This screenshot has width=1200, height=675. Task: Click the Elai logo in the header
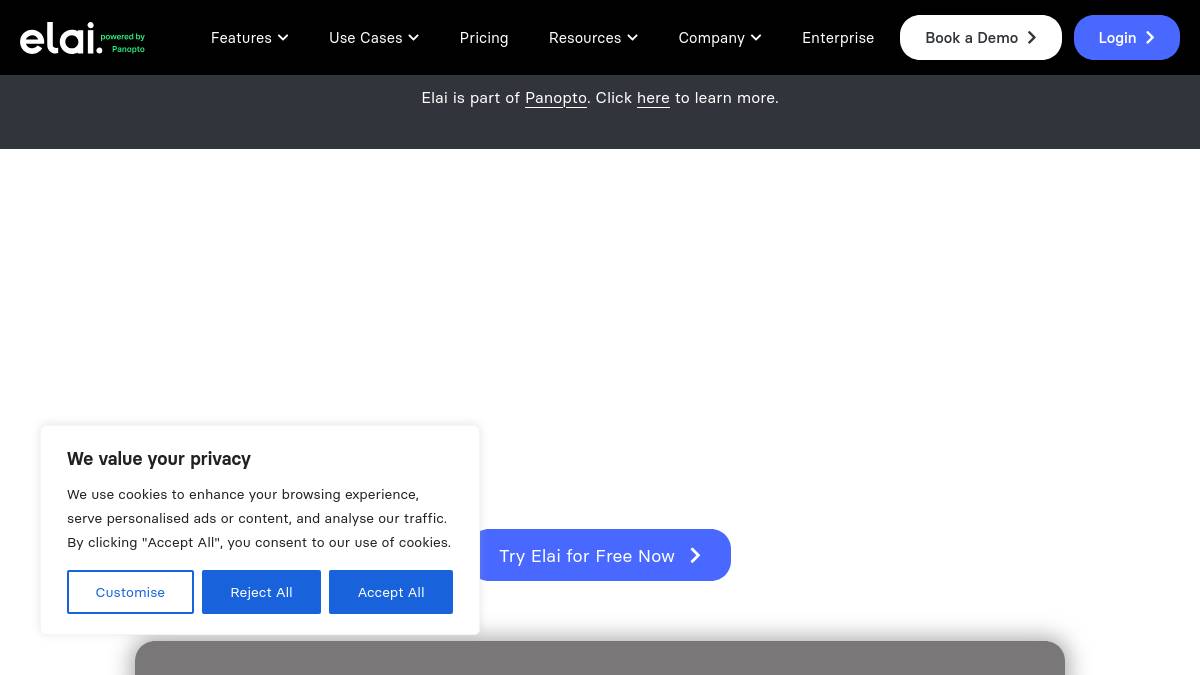[x=60, y=38]
